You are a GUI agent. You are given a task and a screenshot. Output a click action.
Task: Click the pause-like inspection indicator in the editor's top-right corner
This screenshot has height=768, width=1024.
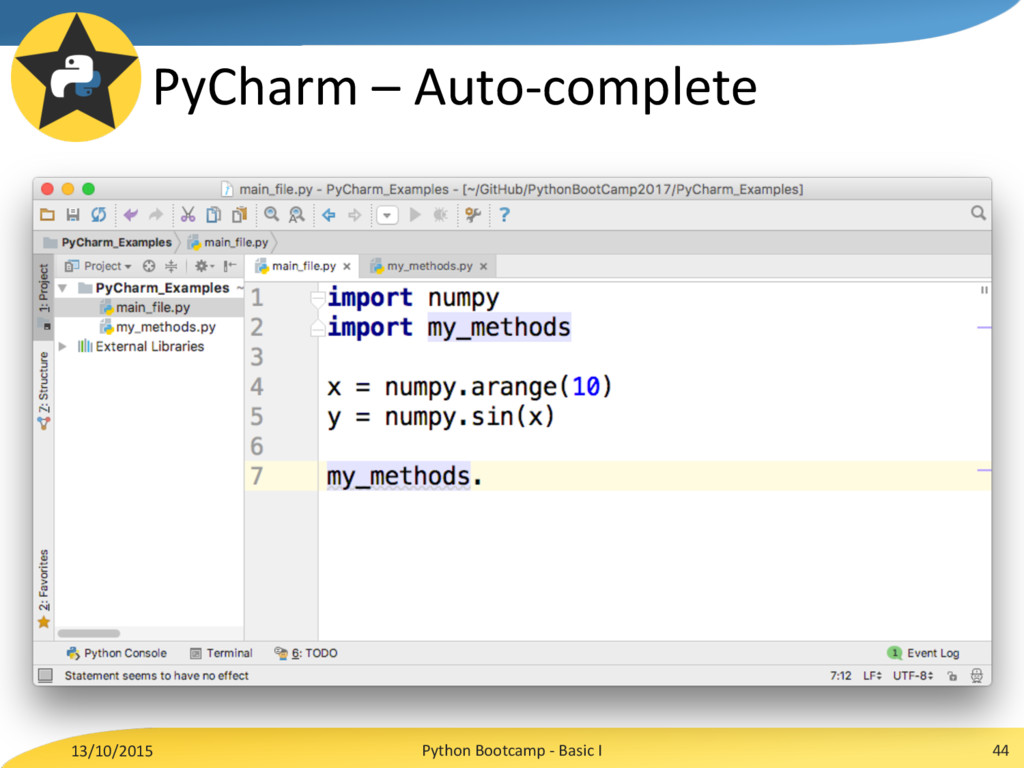pos(984,290)
